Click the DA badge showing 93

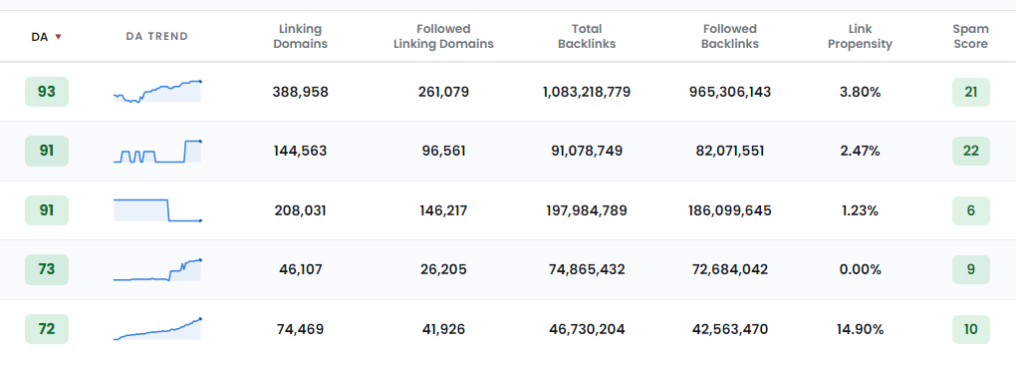tap(46, 92)
